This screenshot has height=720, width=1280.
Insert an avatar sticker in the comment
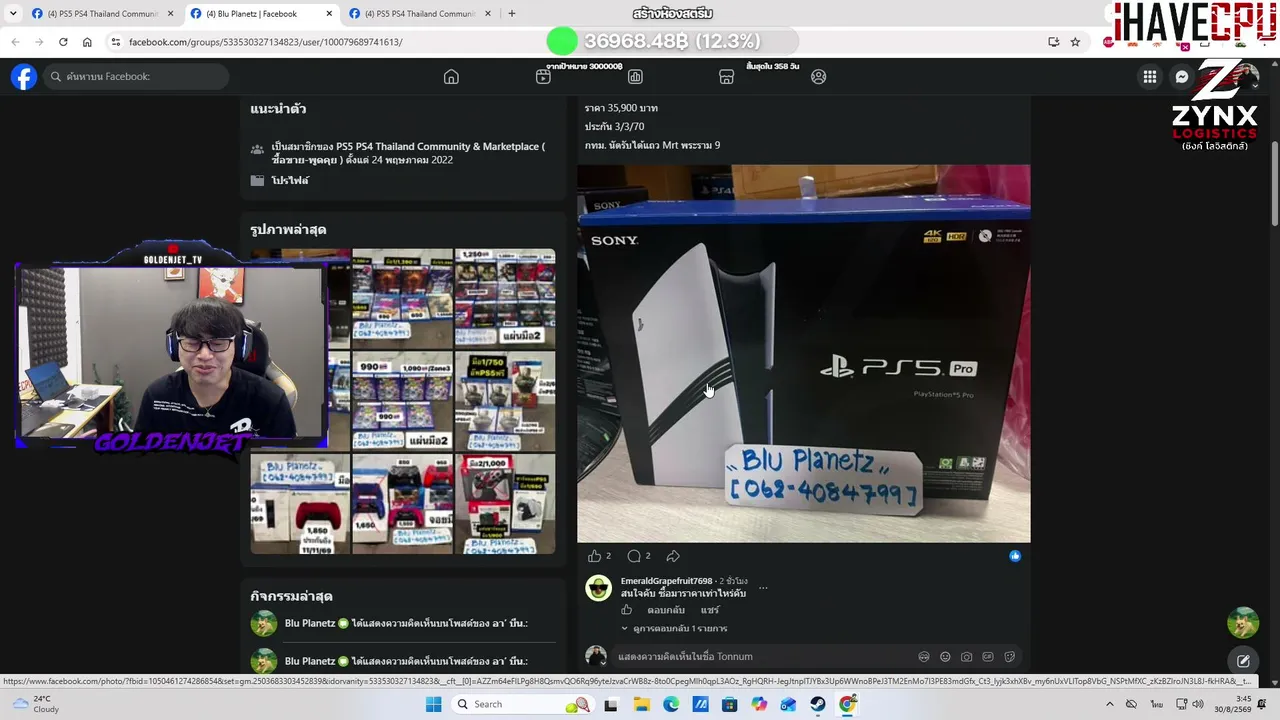[924, 657]
